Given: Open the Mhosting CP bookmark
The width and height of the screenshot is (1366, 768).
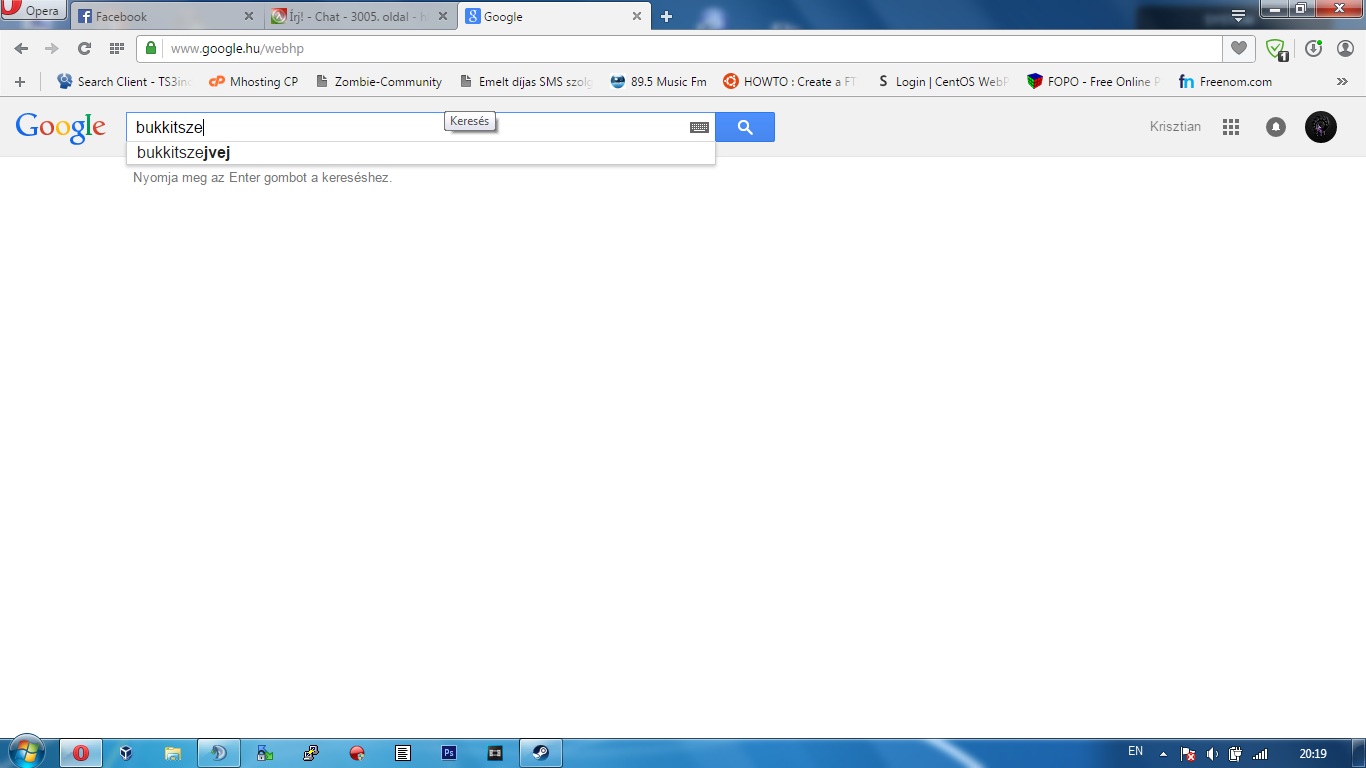Looking at the screenshot, I should (x=253, y=82).
